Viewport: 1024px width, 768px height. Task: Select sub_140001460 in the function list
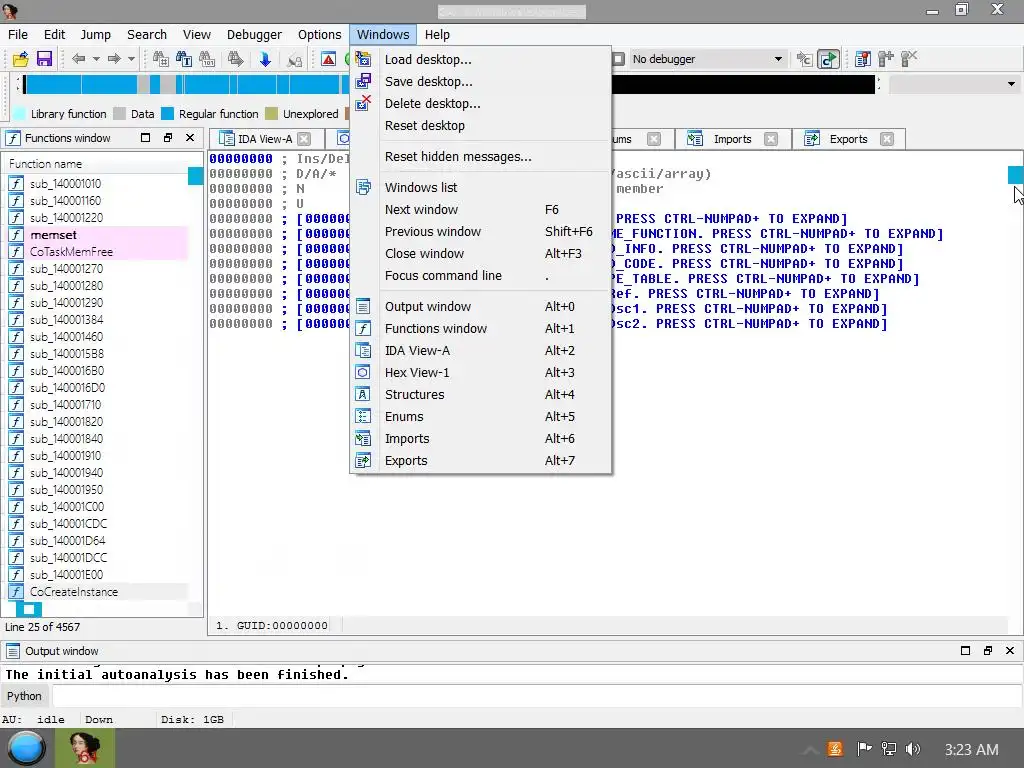coord(66,337)
